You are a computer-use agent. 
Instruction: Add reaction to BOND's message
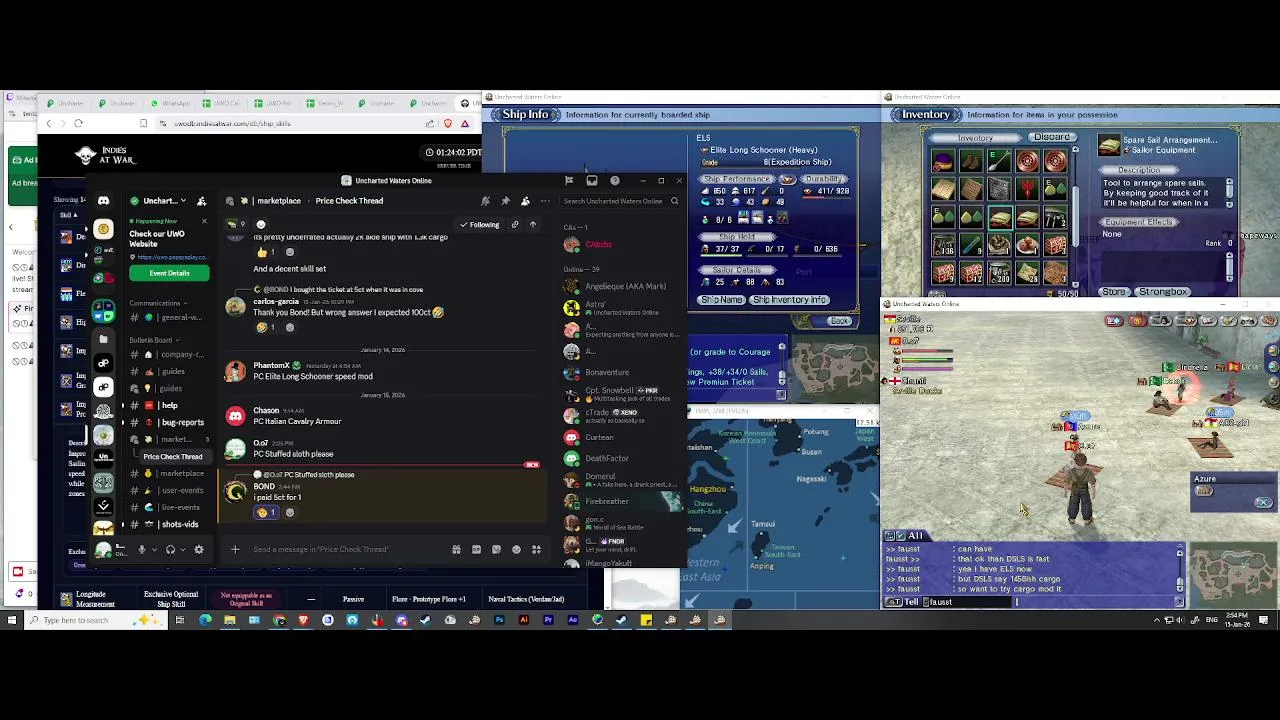[x=290, y=513]
